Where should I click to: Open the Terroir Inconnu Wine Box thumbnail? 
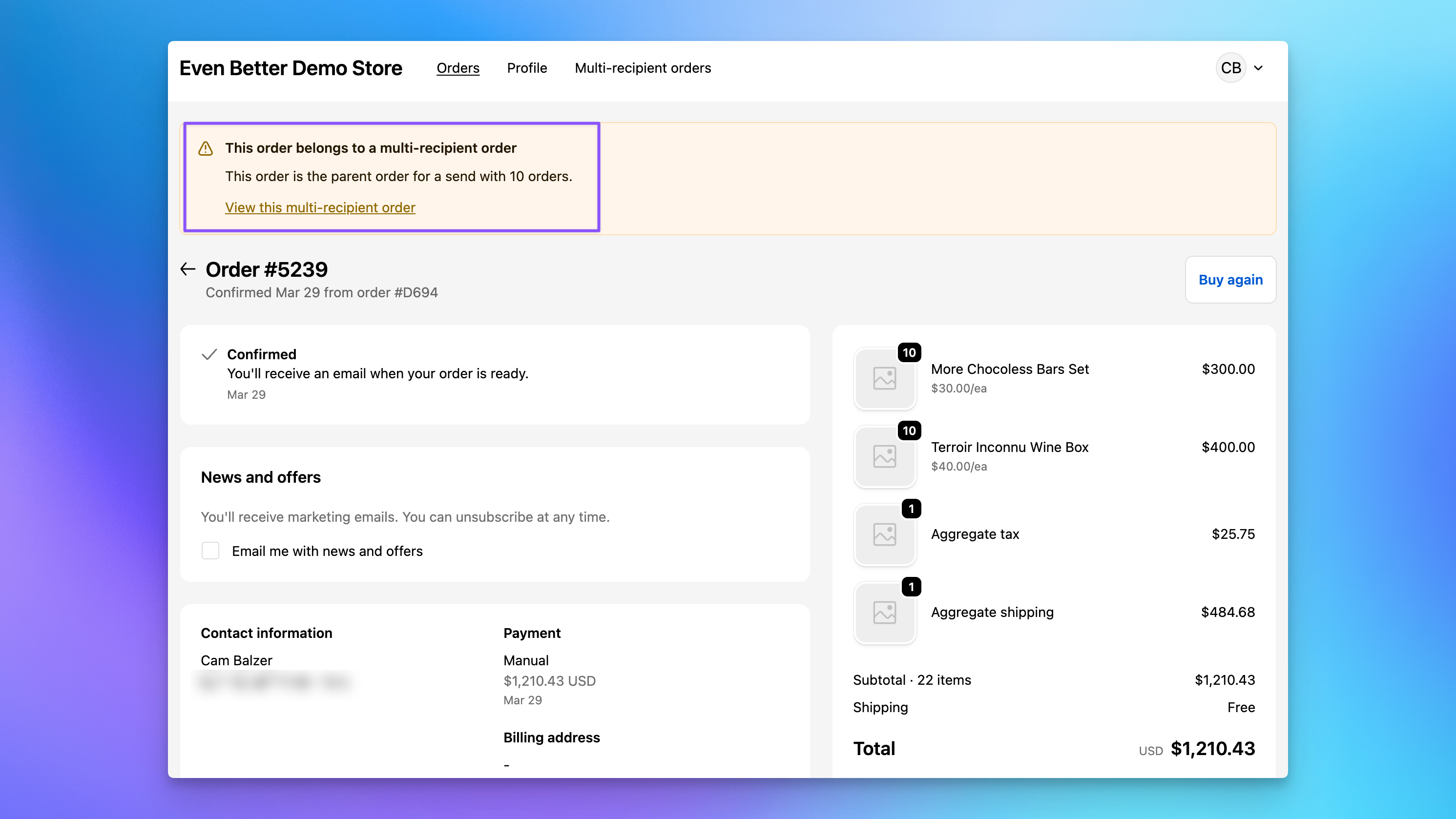click(x=885, y=457)
